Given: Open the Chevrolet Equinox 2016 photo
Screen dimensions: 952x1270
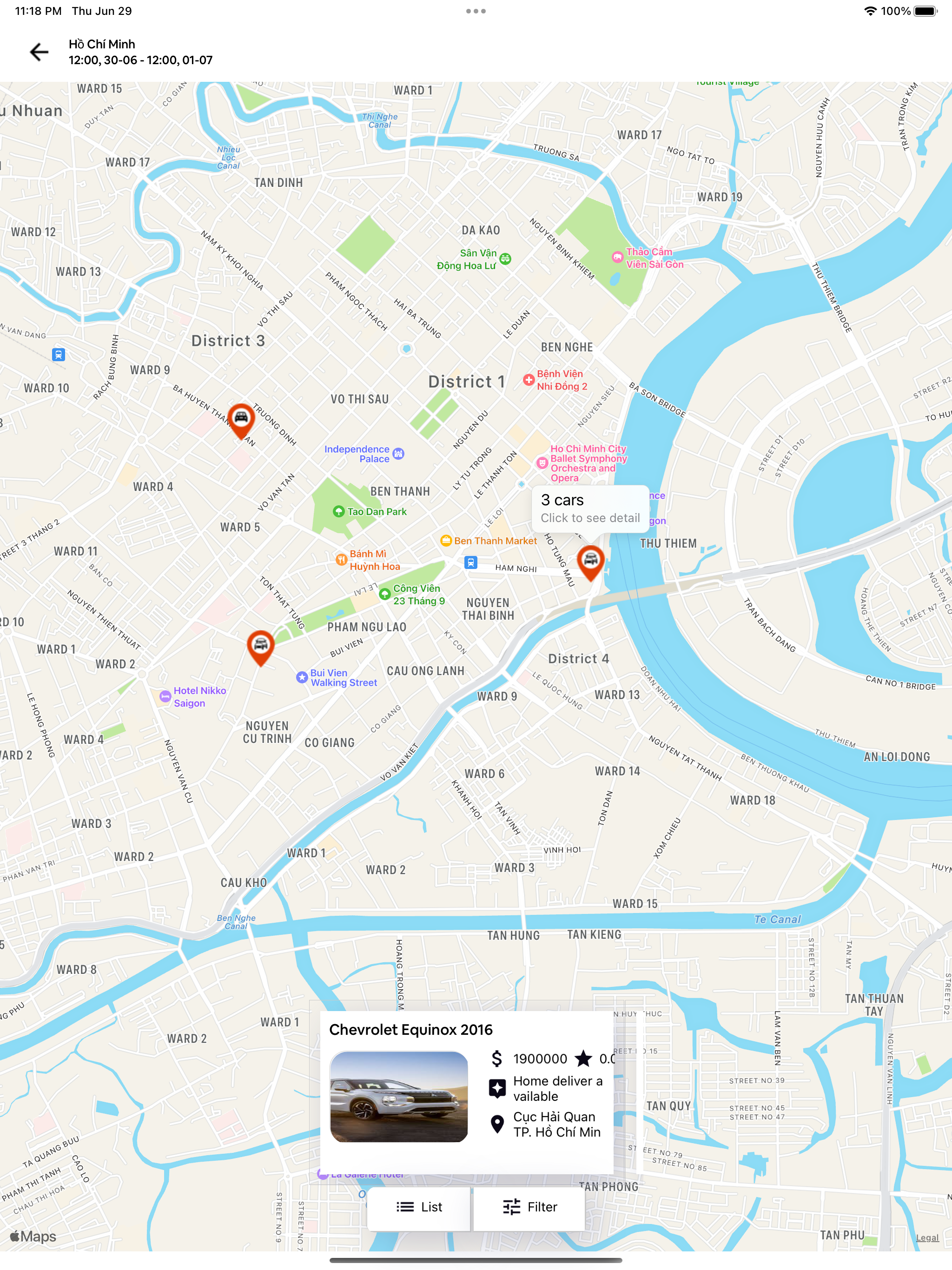Looking at the screenshot, I should (x=399, y=1096).
